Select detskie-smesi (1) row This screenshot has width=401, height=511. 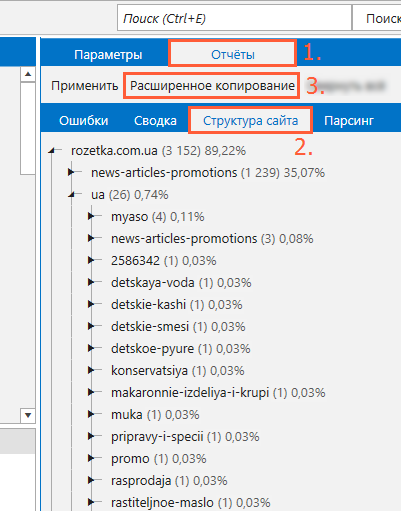tap(178, 327)
